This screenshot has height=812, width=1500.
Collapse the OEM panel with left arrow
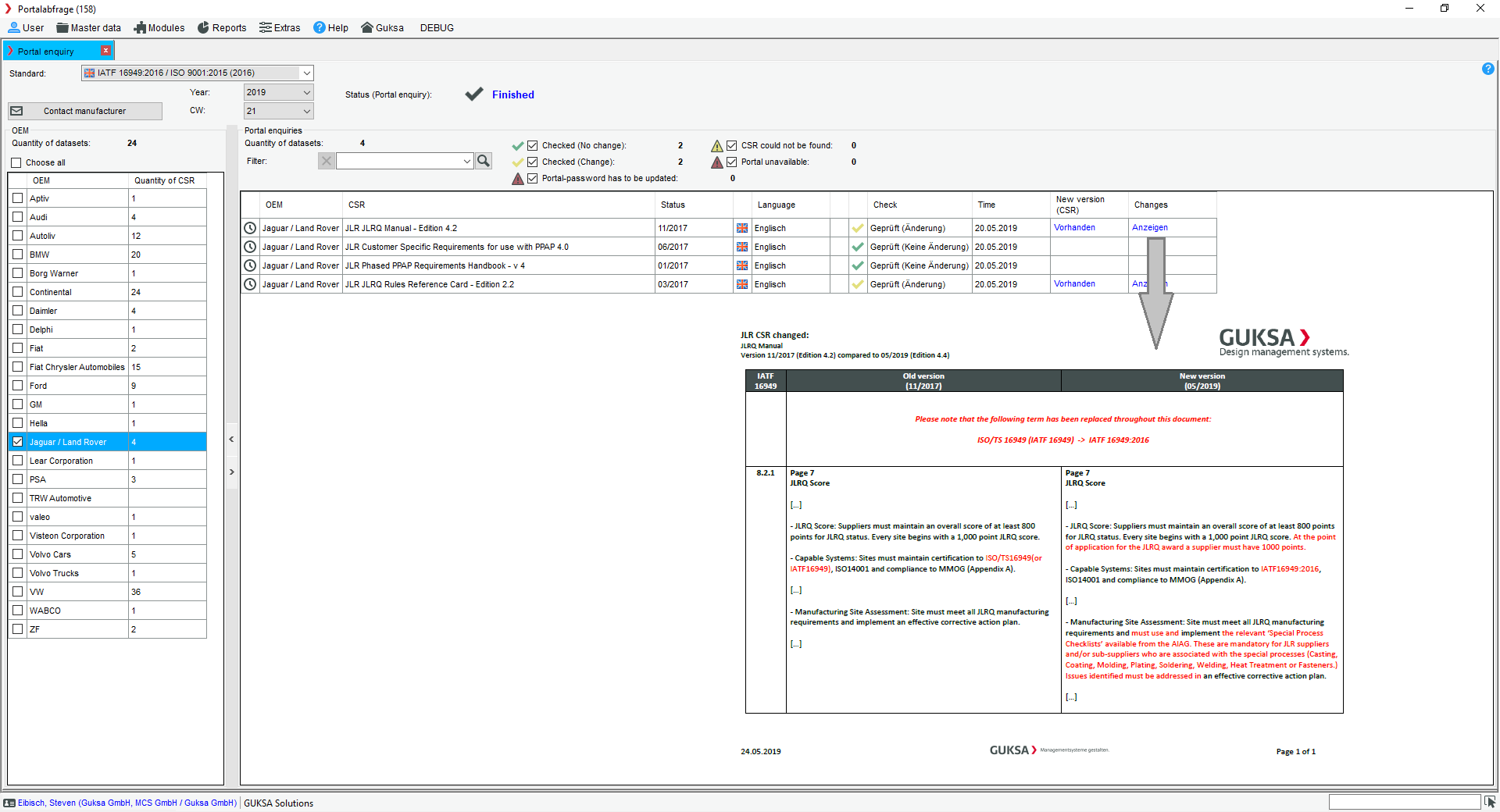(231, 440)
